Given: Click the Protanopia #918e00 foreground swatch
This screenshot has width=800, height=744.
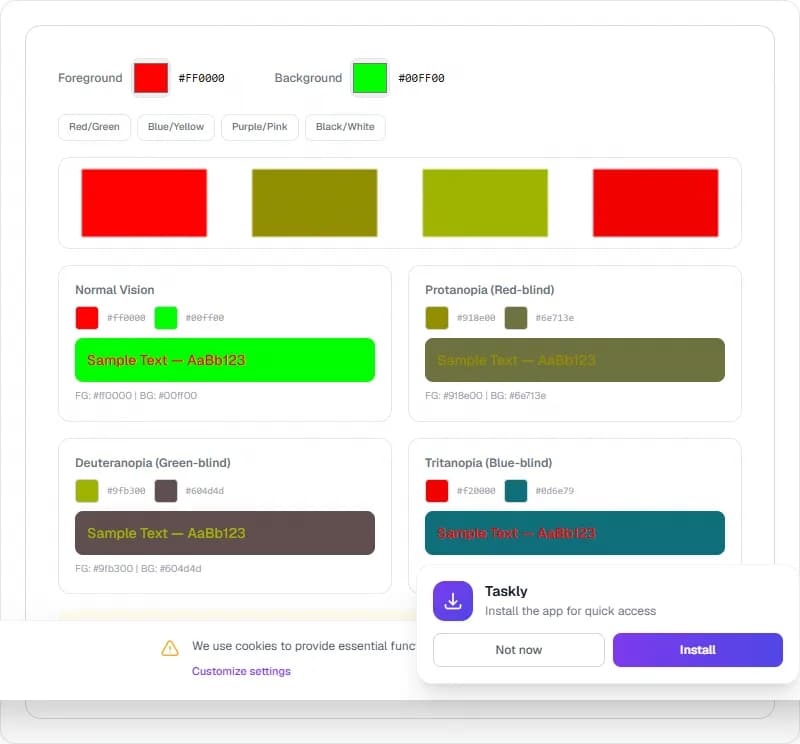Looking at the screenshot, I should click(x=437, y=318).
